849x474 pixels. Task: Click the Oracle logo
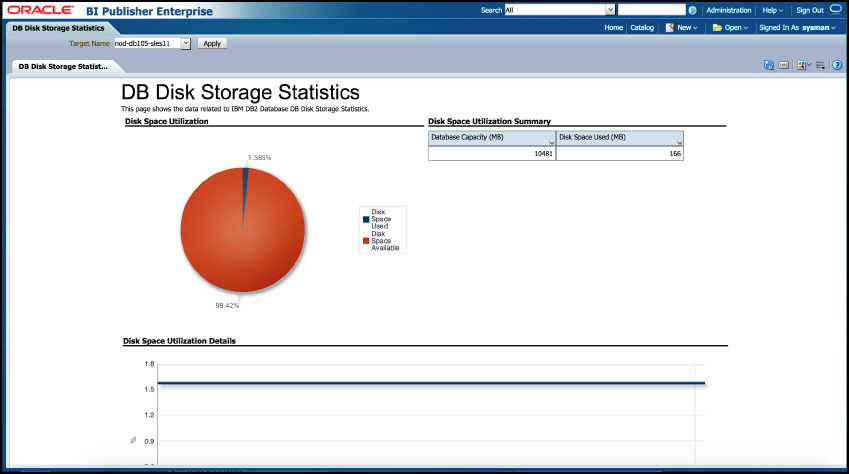click(40, 10)
